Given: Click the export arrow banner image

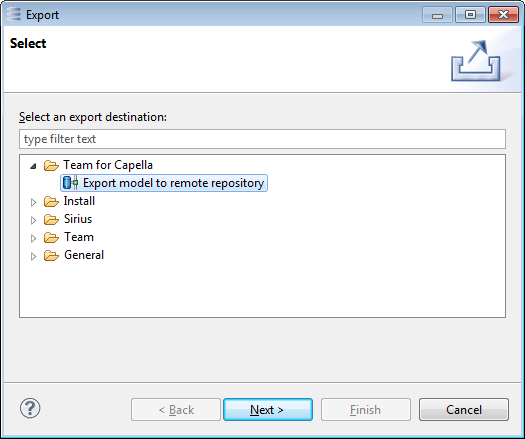Looking at the screenshot, I should click(475, 61).
